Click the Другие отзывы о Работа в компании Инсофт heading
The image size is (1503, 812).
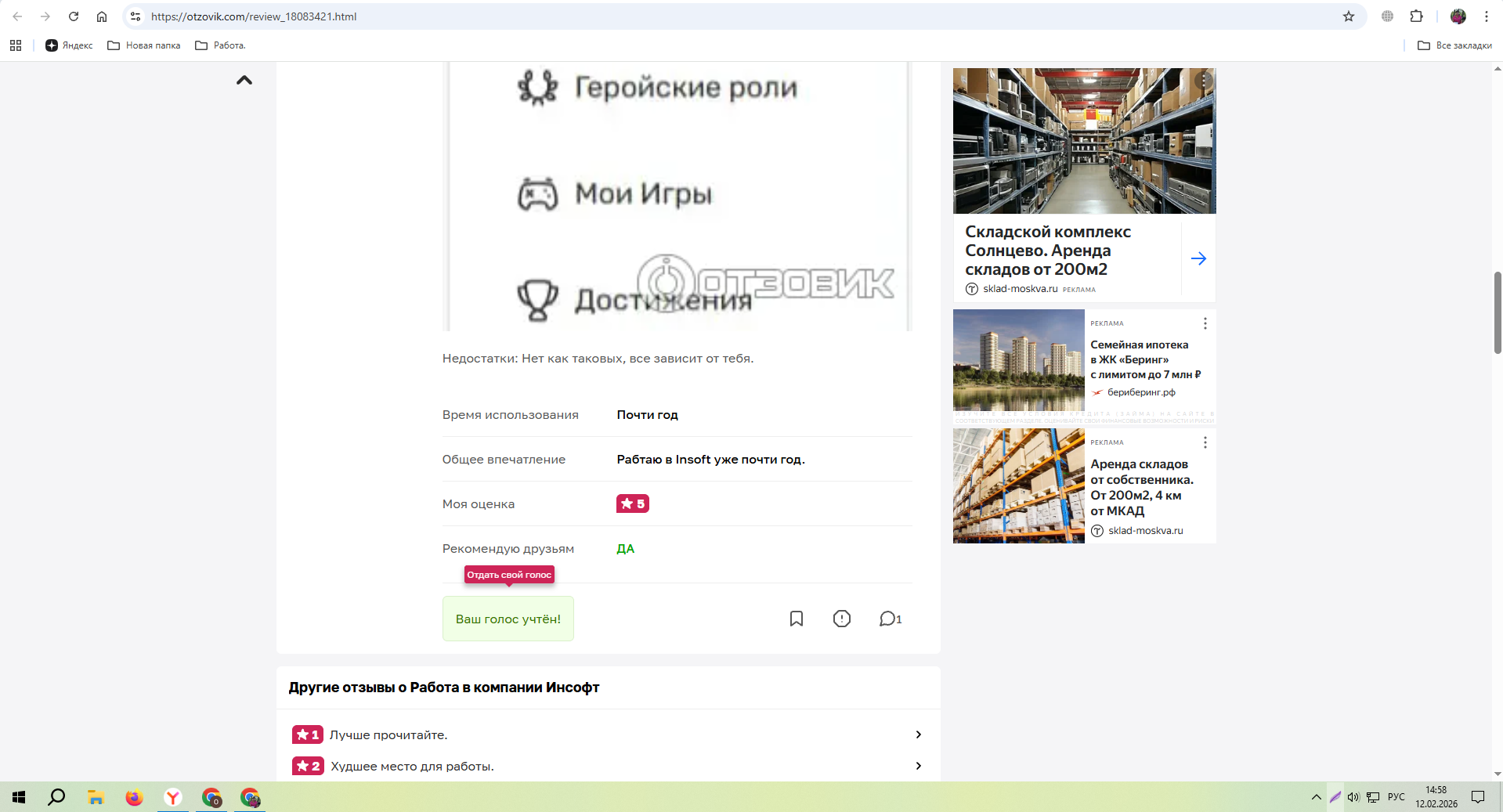(x=444, y=687)
